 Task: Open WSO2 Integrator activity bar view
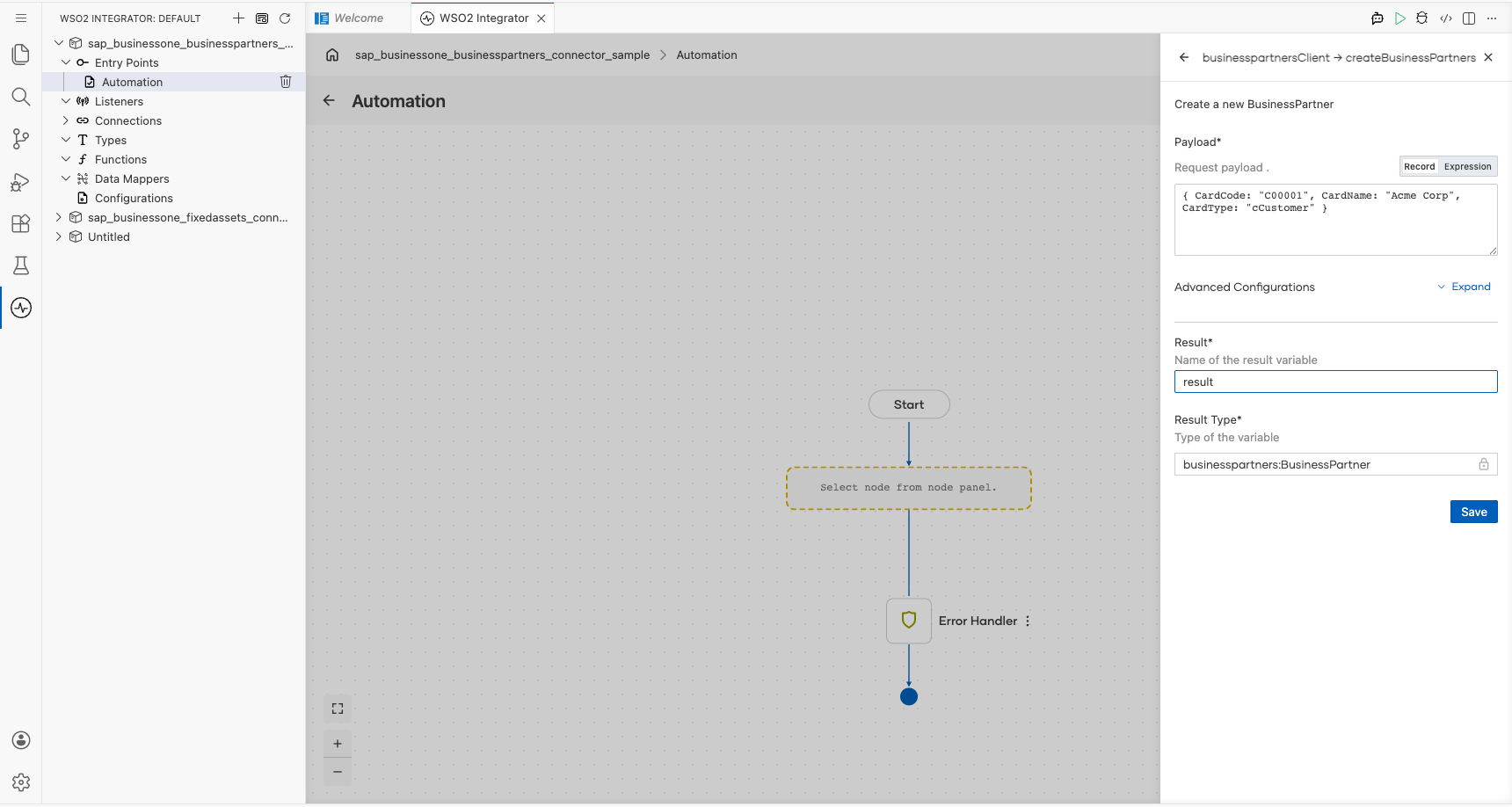[x=21, y=308]
